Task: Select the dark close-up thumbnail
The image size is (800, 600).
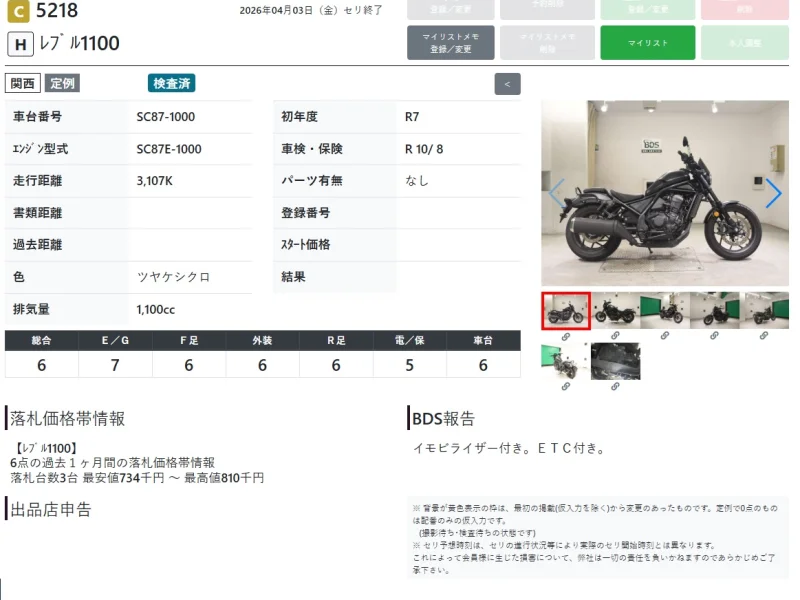Action: point(615,361)
